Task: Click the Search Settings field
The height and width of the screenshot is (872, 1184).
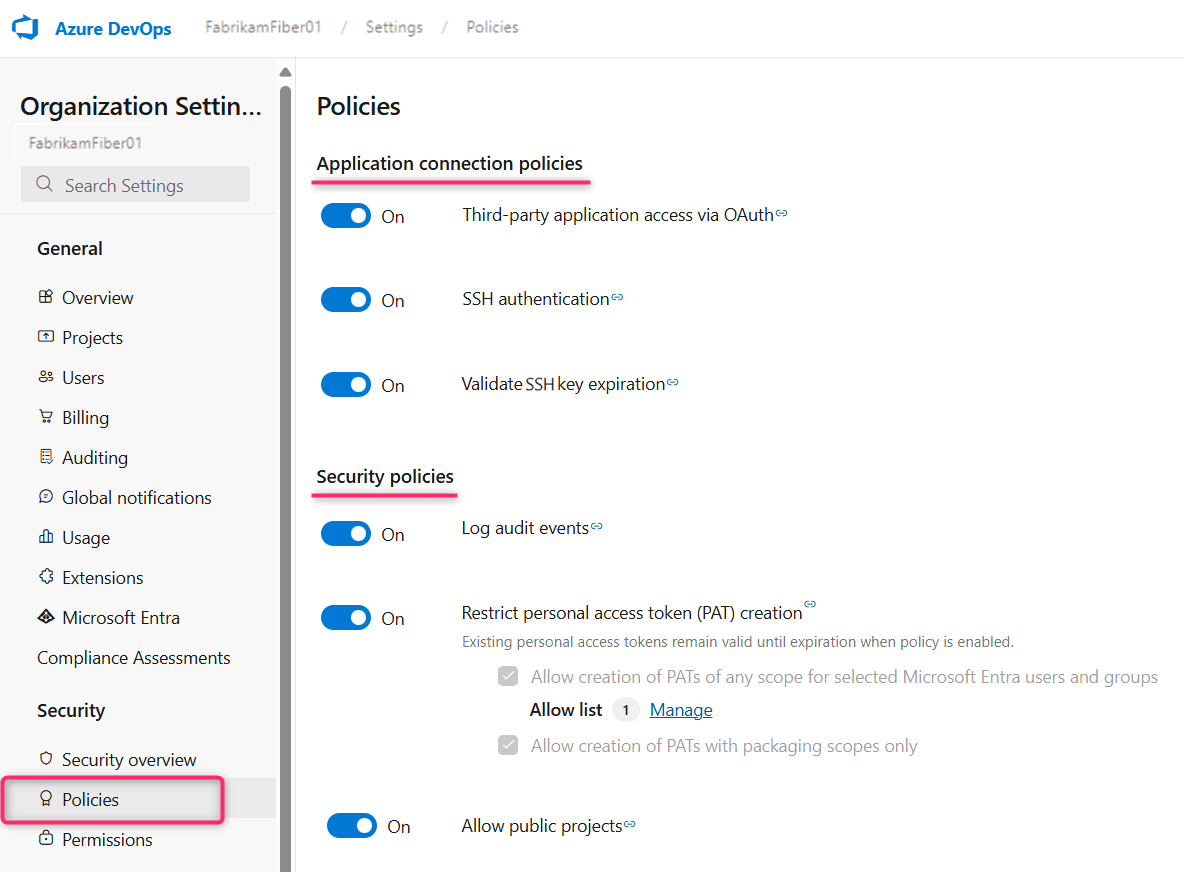Action: 135,184
